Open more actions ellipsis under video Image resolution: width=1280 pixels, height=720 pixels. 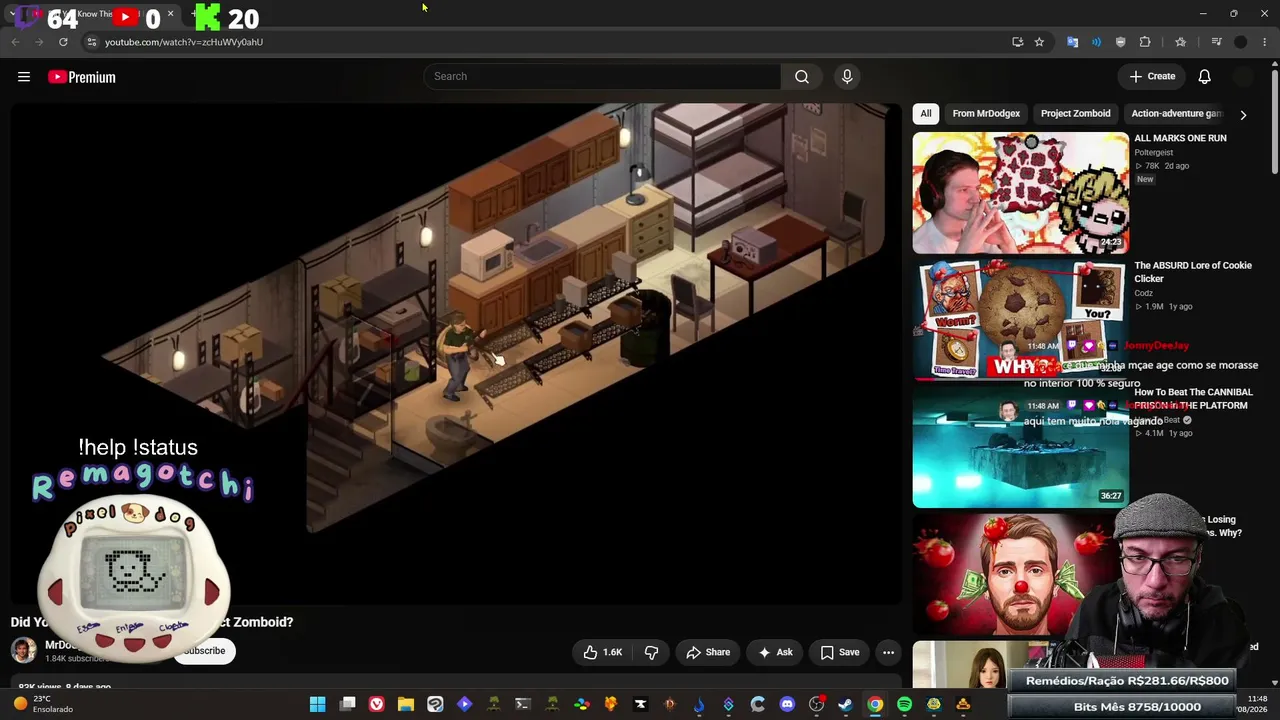pos(888,652)
